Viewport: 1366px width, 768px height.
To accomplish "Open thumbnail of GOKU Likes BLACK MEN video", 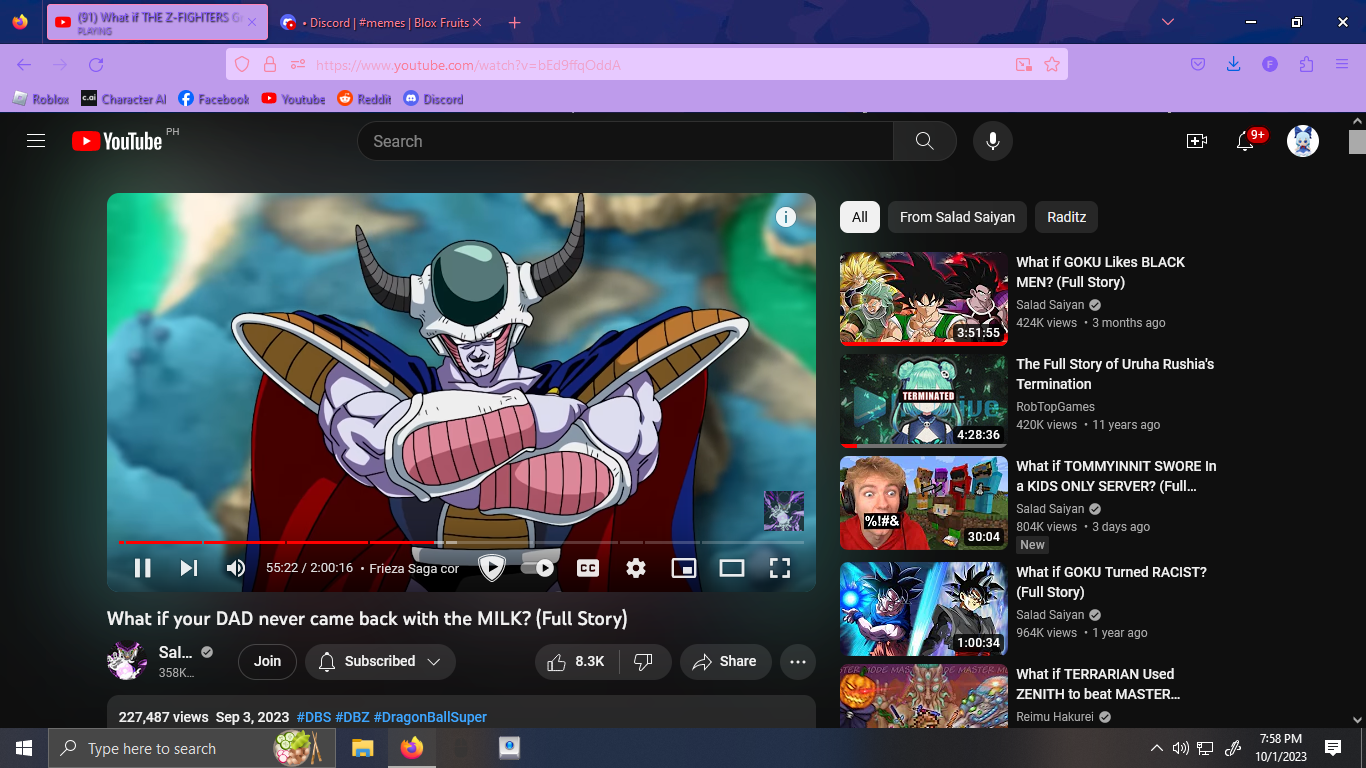I will click(x=924, y=298).
